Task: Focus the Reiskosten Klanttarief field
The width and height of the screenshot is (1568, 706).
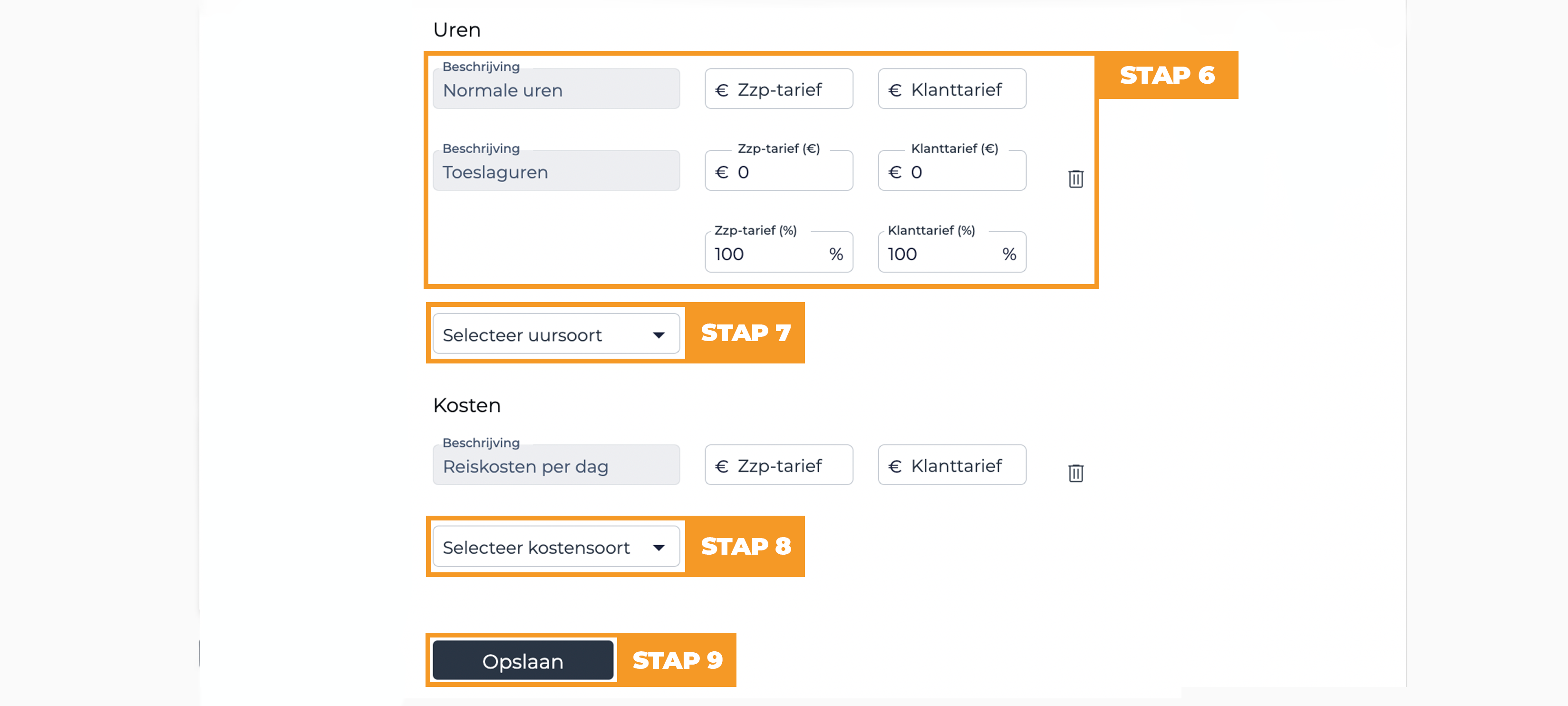Action: pos(952,465)
